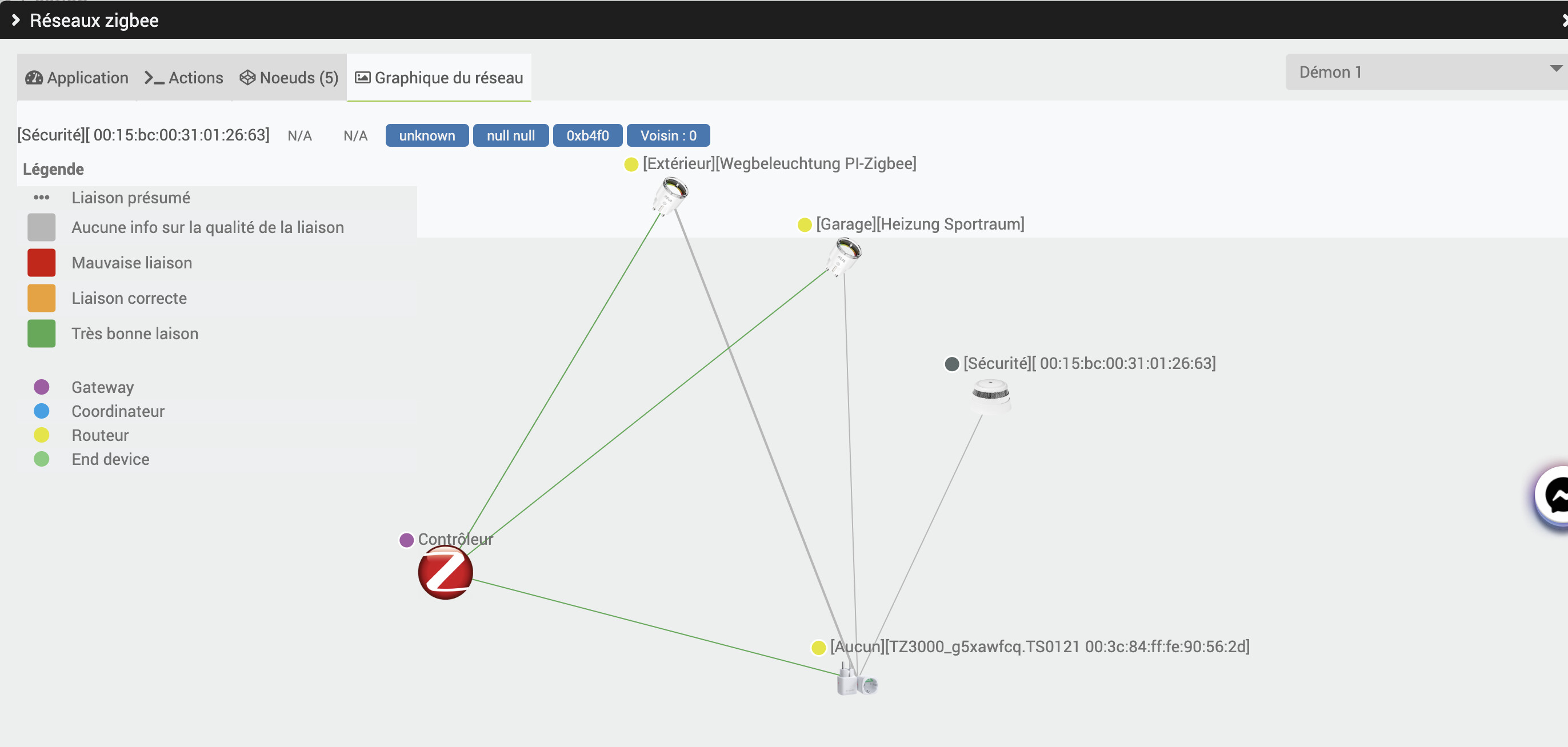Click the Voisin : 0 badge
Viewport: 1568px width, 747px height.
668,135
